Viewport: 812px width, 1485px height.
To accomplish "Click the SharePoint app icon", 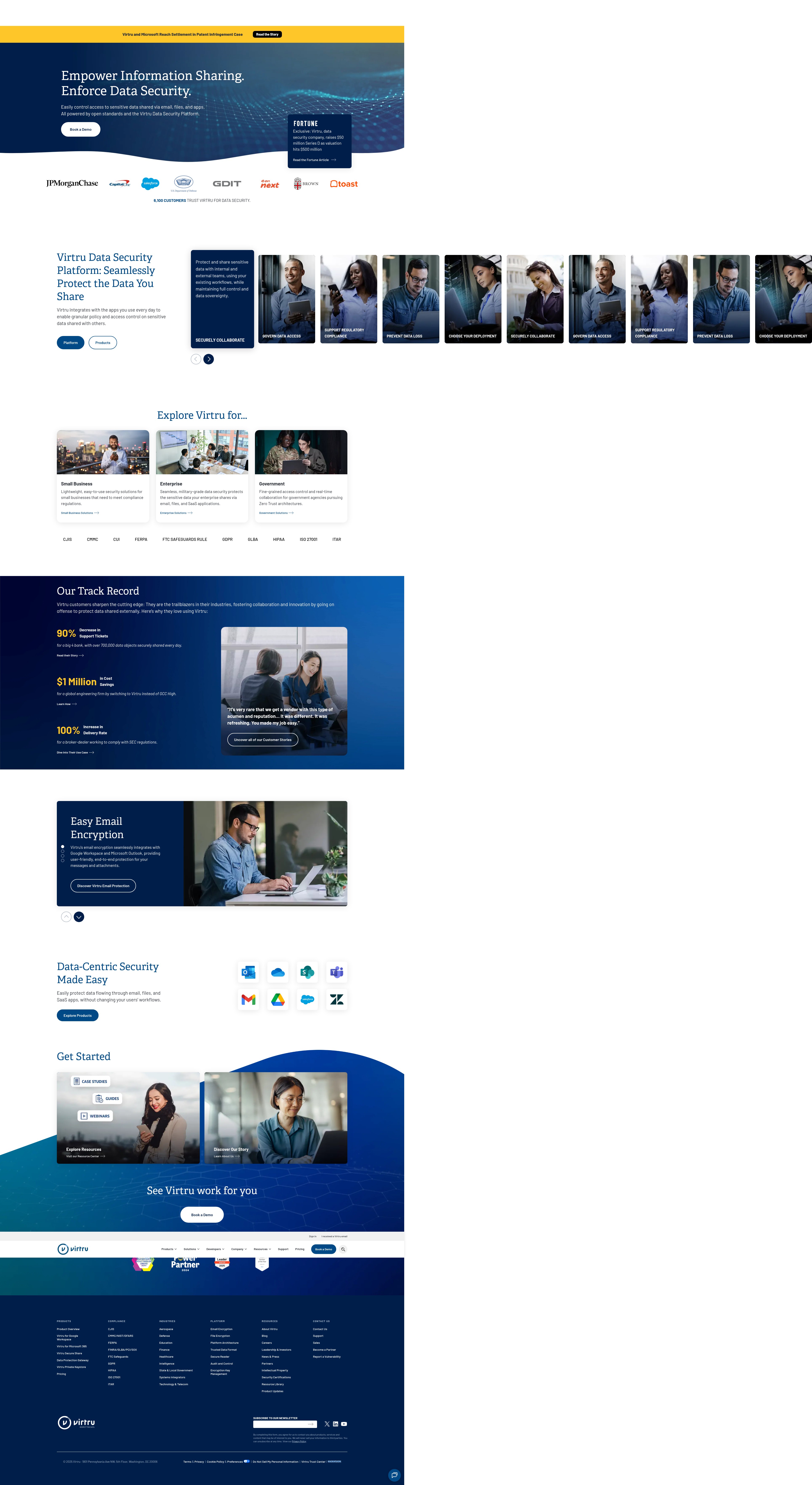I will coord(307,973).
